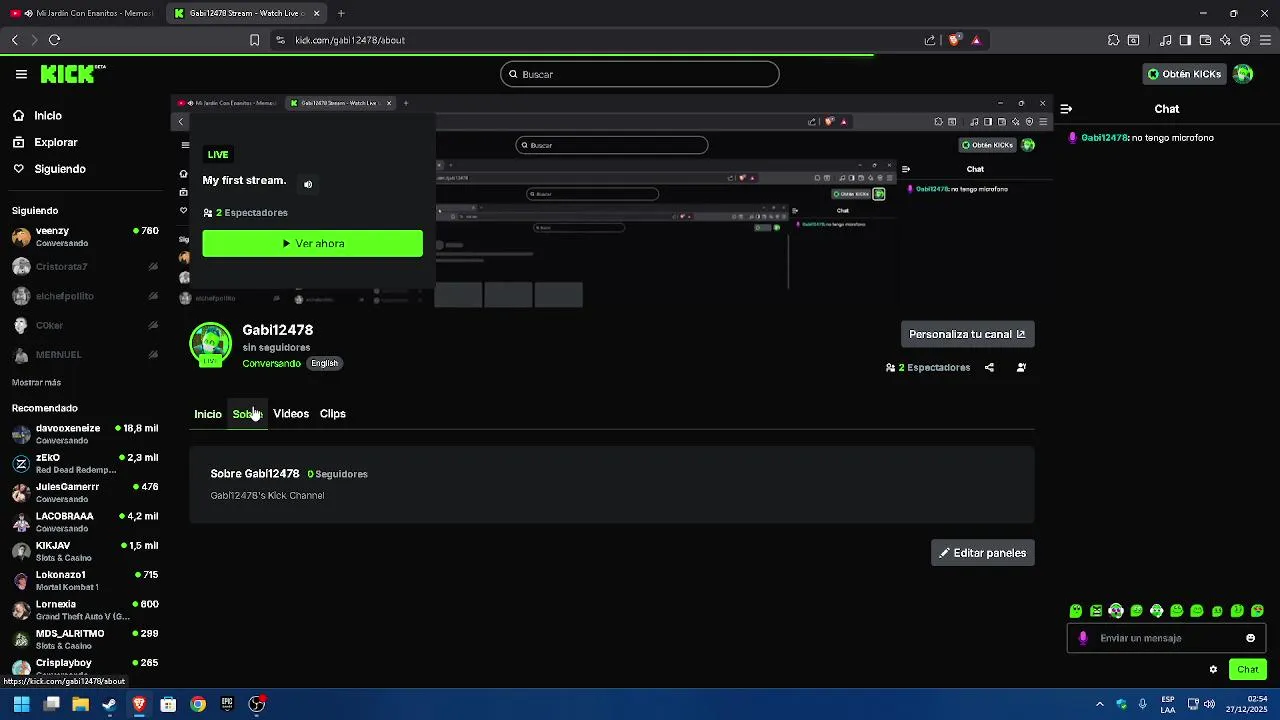This screenshot has height=720, width=1280.
Task: Open veenzy channel in Siguiendo
Action: click(x=85, y=237)
